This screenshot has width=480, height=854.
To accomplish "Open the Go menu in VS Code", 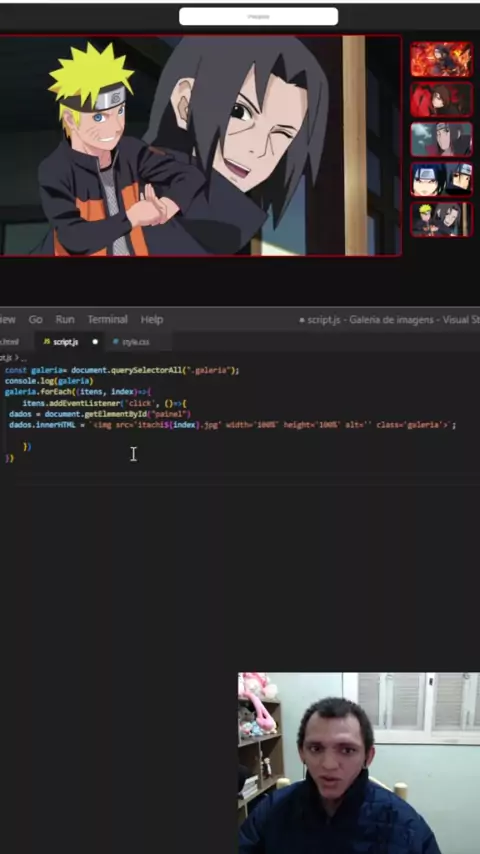I will [x=35, y=320].
